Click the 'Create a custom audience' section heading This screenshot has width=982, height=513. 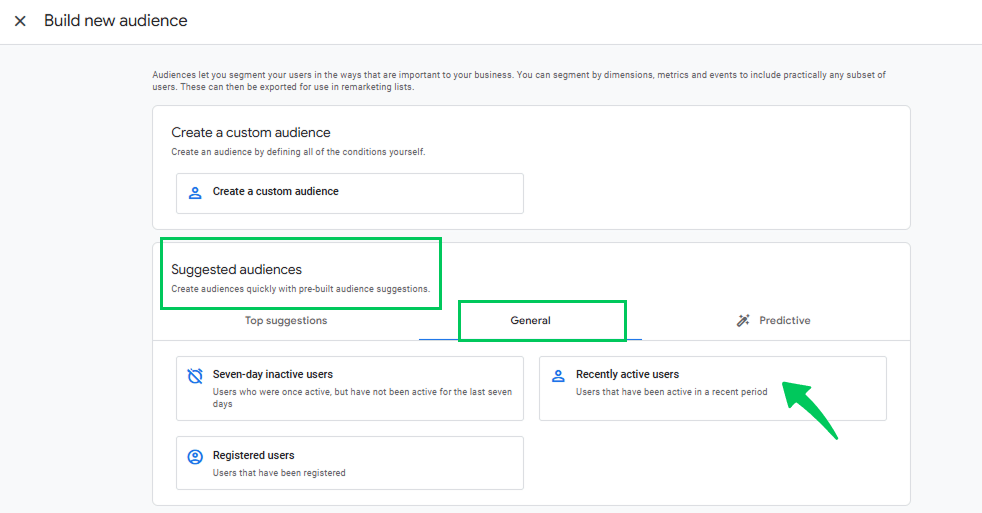tap(251, 133)
